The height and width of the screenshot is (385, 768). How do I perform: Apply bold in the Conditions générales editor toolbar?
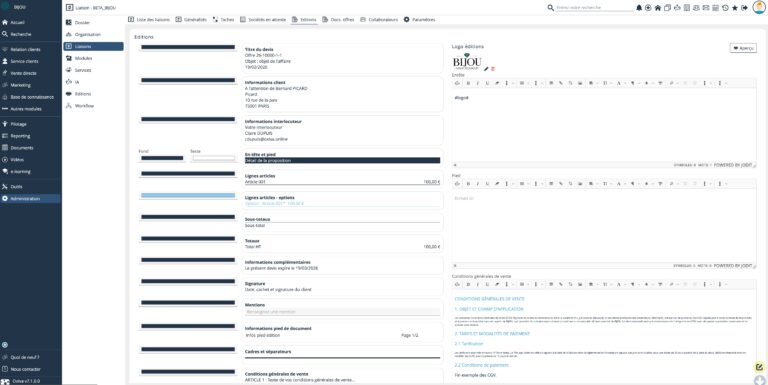click(x=468, y=284)
